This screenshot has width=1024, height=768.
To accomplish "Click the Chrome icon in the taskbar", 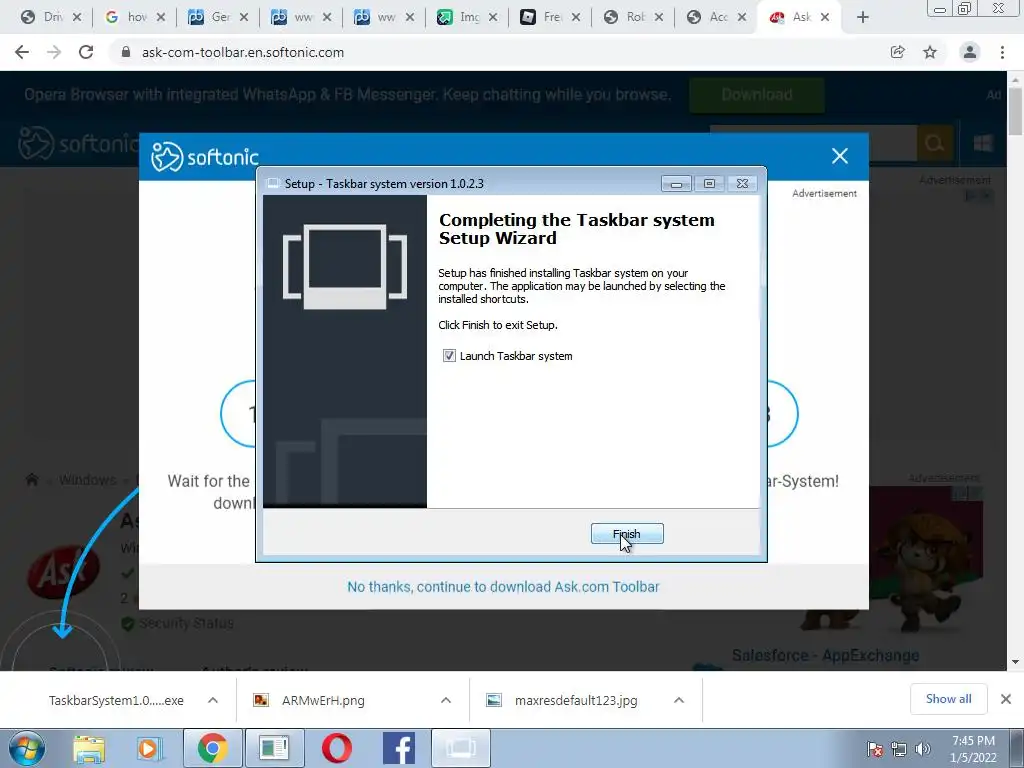I will click(x=212, y=748).
